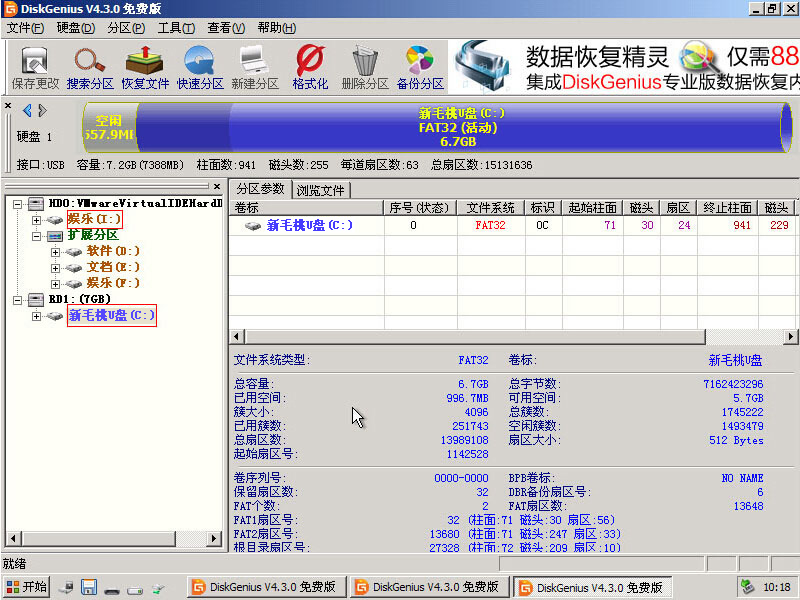Select 娱乐 (F:) in the disk tree
The image size is (800, 600).
coord(113,283)
